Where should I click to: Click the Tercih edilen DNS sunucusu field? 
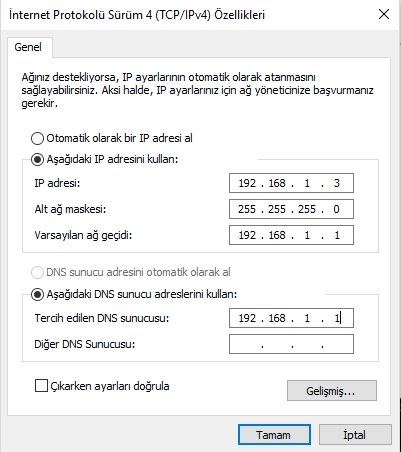pyautogui.click(x=291, y=318)
